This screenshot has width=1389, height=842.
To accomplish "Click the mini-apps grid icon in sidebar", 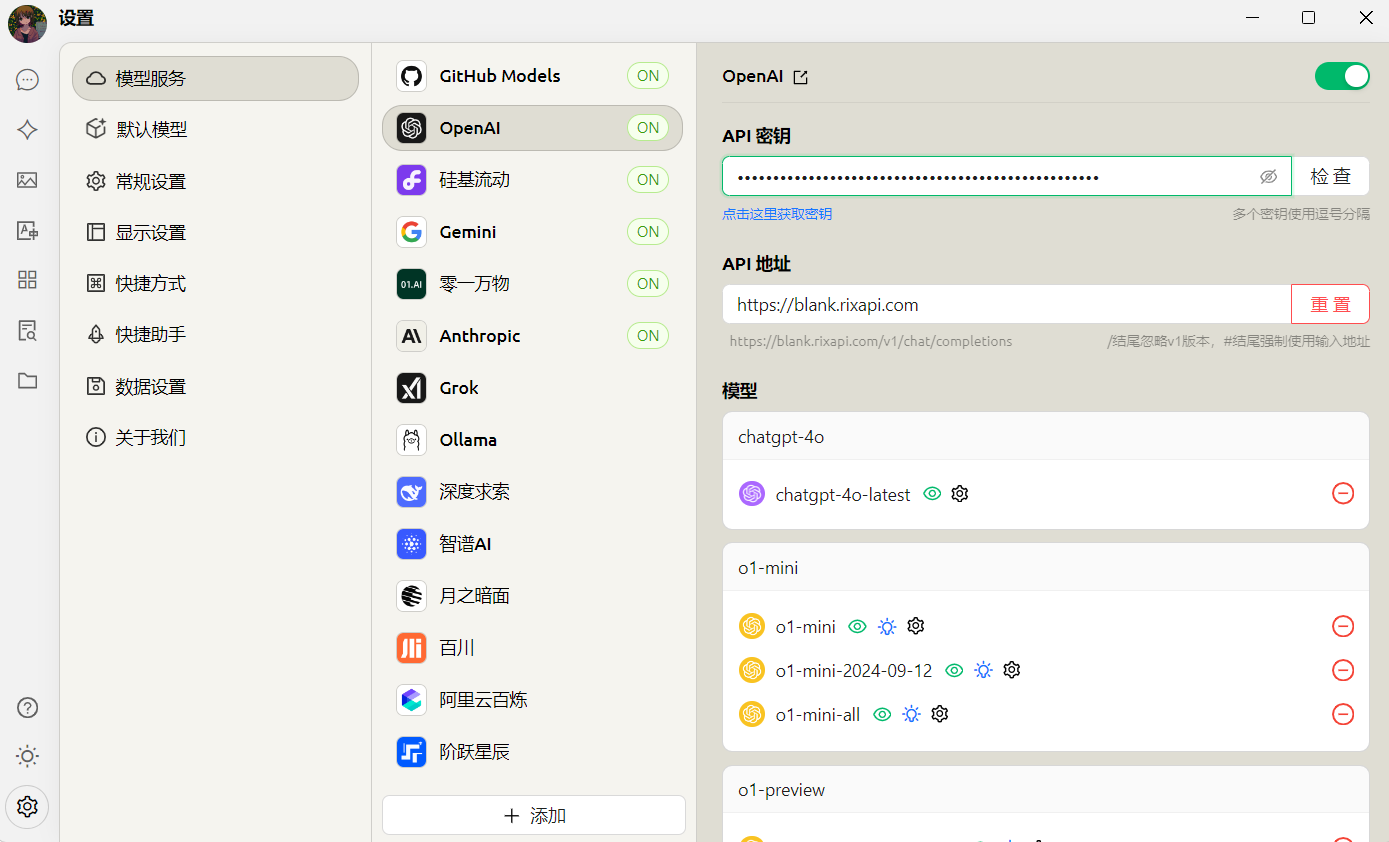I will 27,281.
